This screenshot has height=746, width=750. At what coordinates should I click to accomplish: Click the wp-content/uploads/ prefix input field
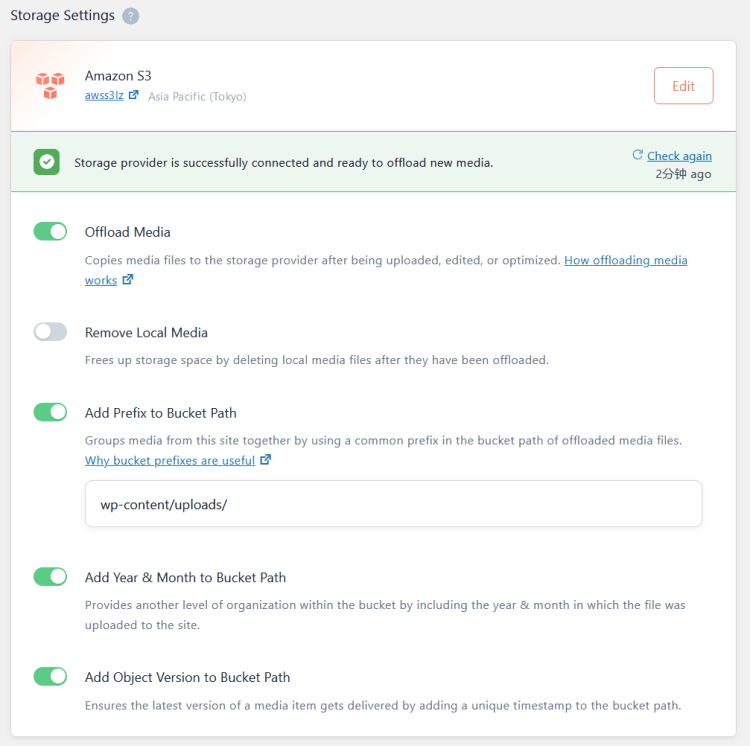(393, 504)
